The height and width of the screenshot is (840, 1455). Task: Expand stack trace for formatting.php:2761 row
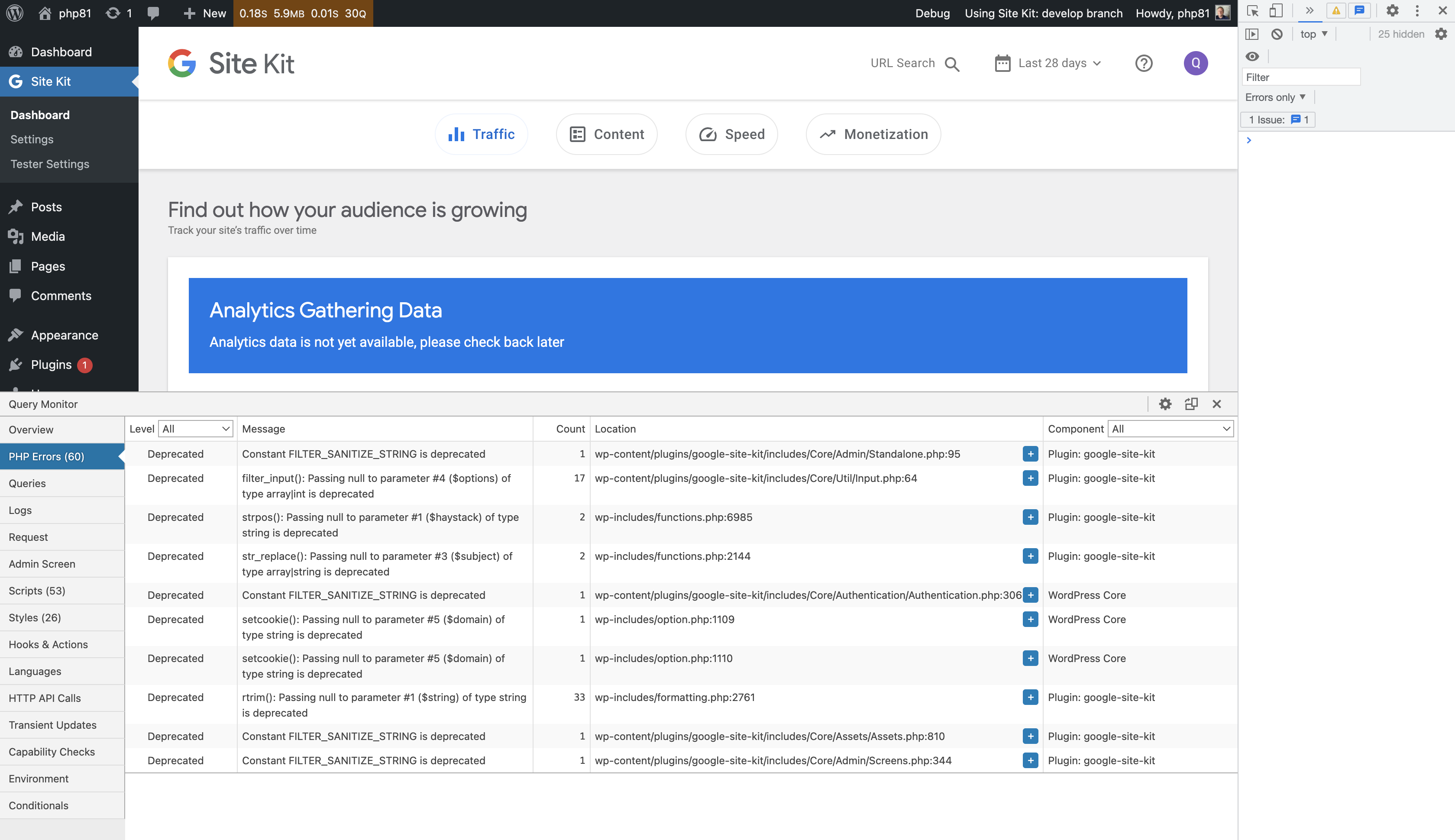pos(1030,697)
